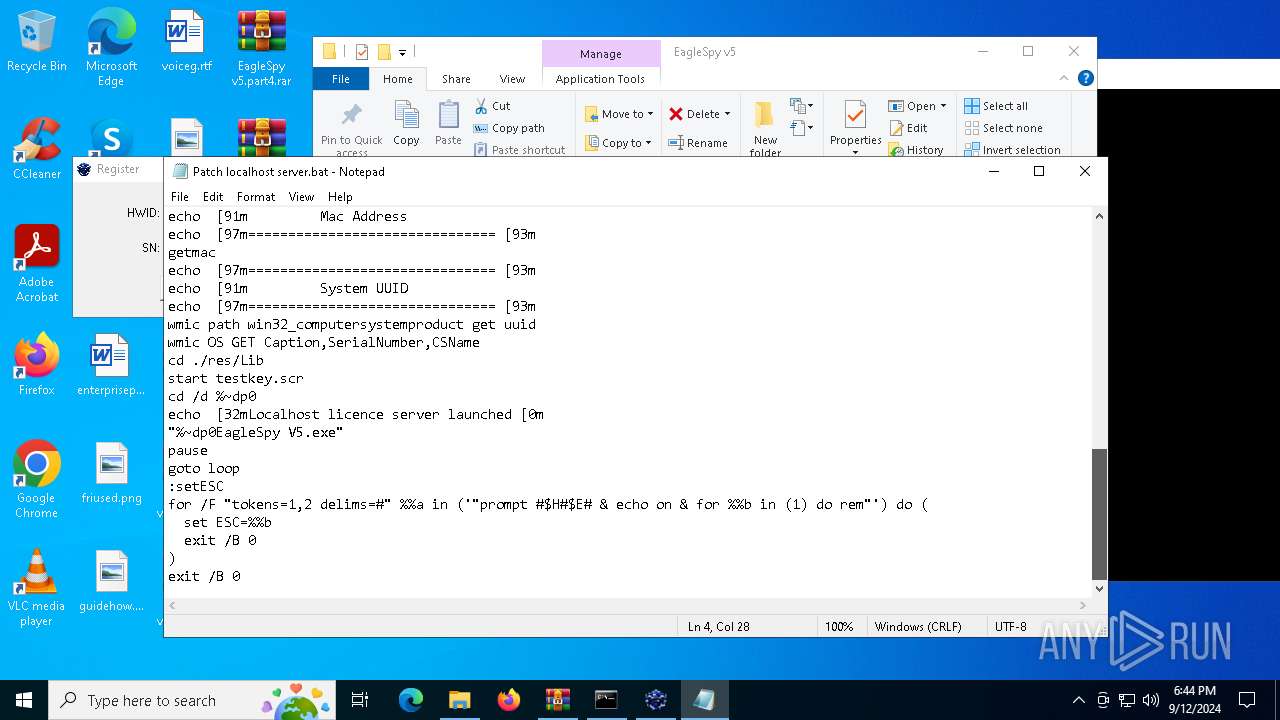Click Edit in Explorer ribbon
1280x720 pixels.
coord(908,128)
